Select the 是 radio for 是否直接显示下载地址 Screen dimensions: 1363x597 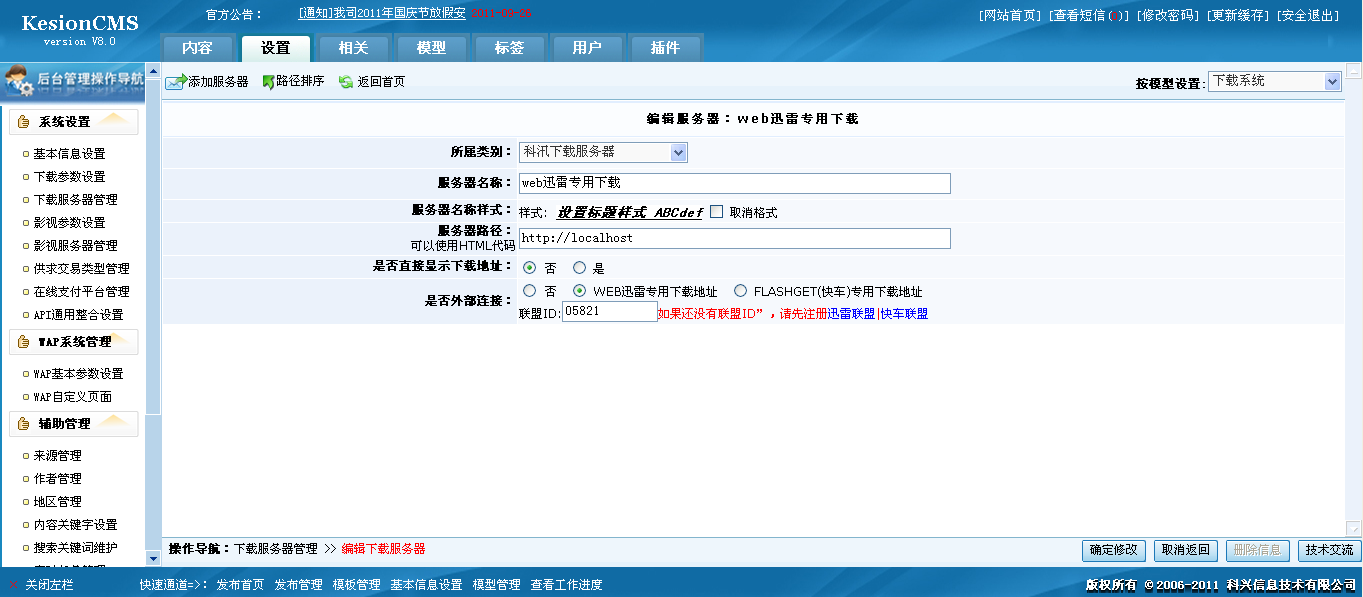pos(579,267)
